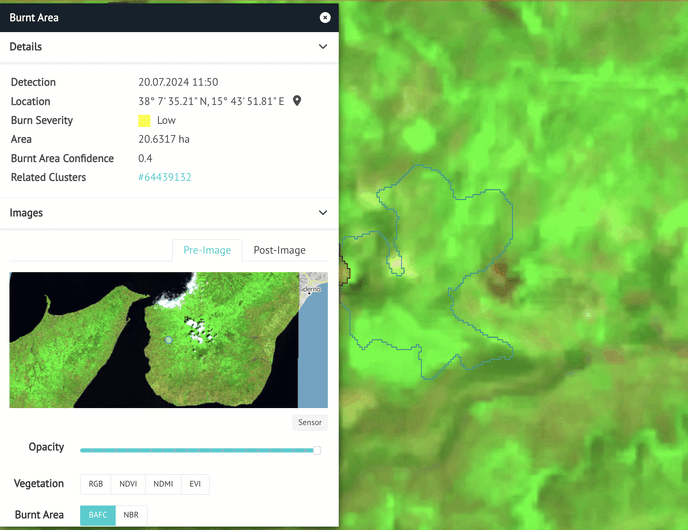Select the Pre-Image tab
Image resolution: width=688 pixels, height=530 pixels.
click(207, 250)
